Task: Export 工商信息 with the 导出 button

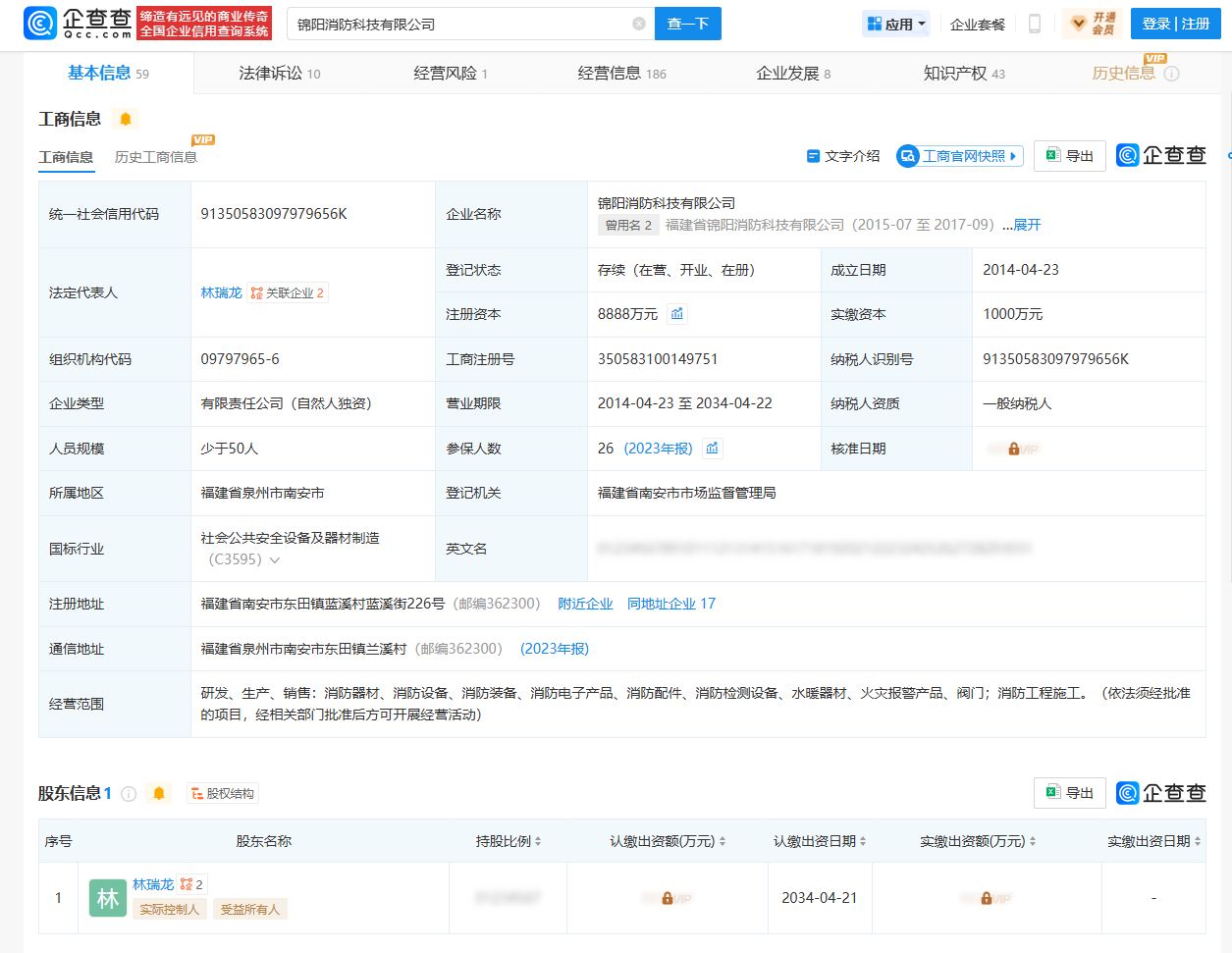Action: (x=1070, y=156)
